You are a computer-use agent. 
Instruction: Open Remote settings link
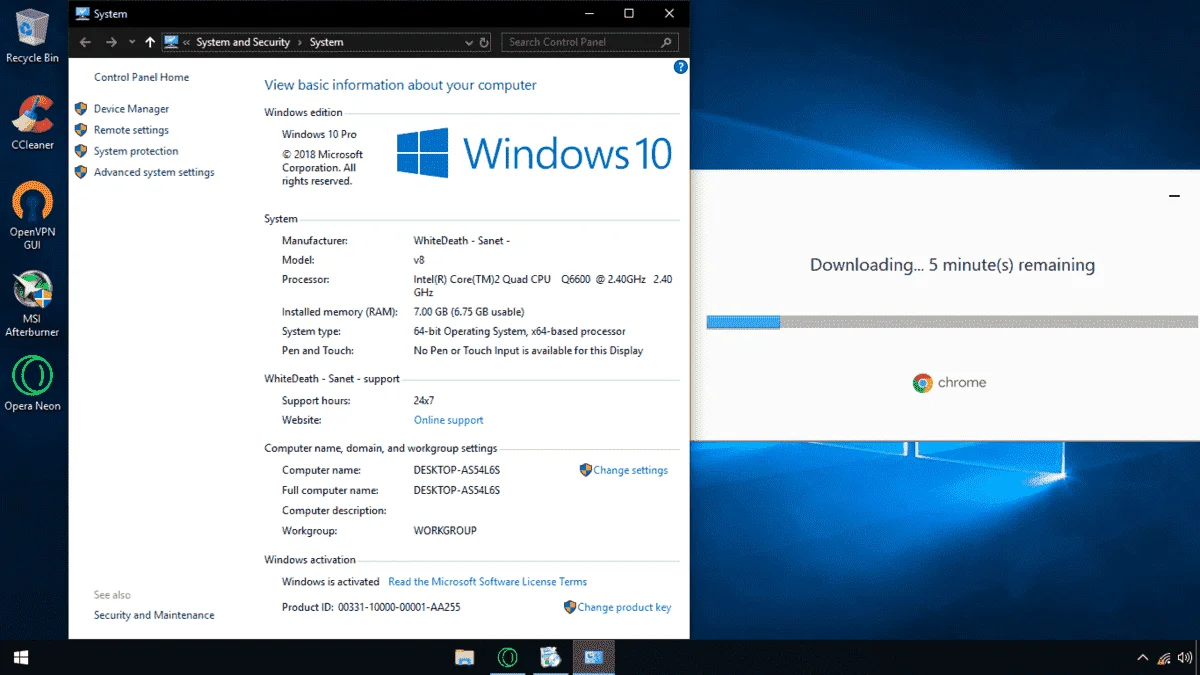[x=131, y=130]
